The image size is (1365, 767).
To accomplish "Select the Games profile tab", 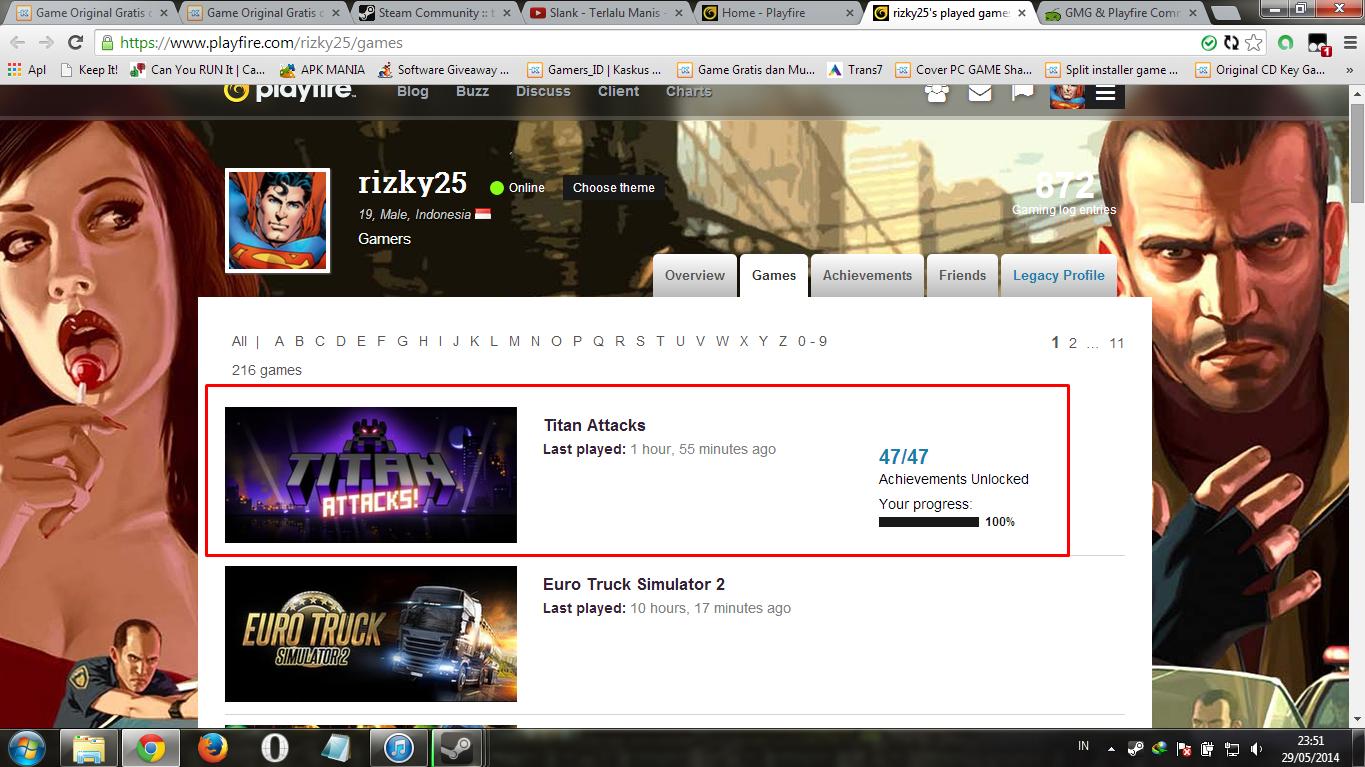I will coord(774,275).
